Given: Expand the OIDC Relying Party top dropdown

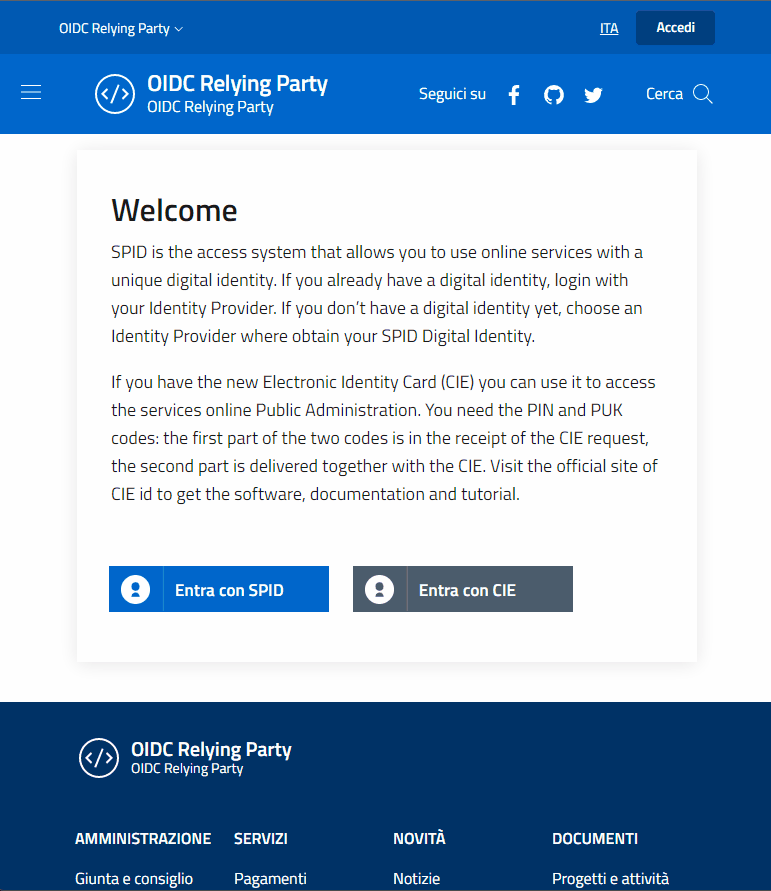Looking at the screenshot, I should pos(120,28).
